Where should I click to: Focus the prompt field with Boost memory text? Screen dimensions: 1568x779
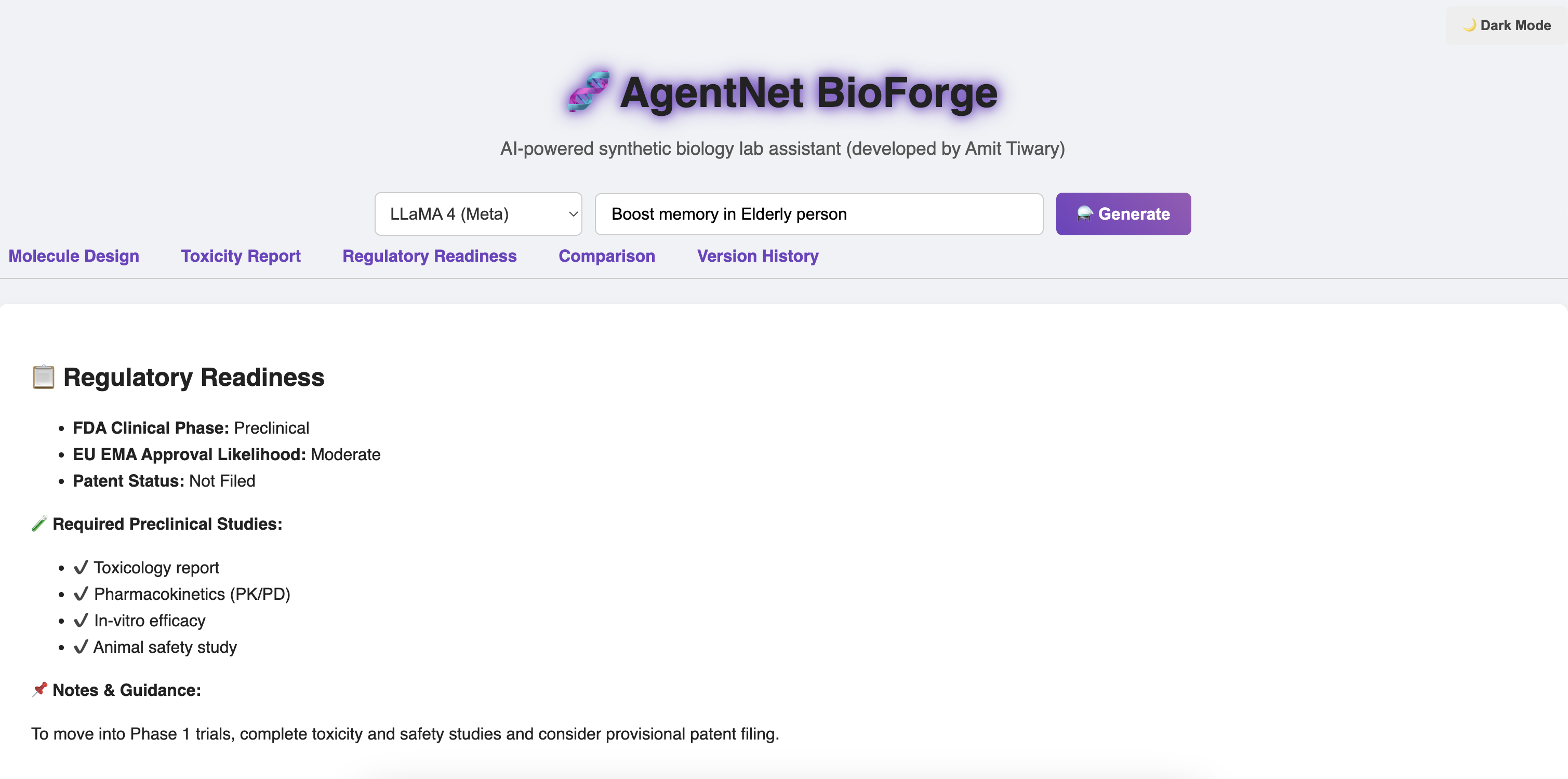coord(818,214)
